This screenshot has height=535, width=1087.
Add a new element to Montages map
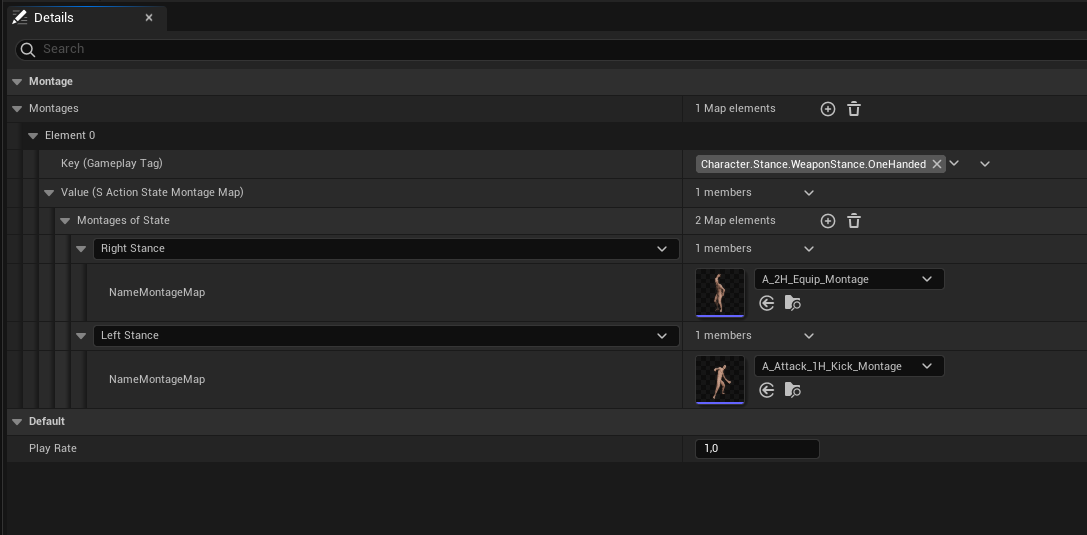(827, 109)
